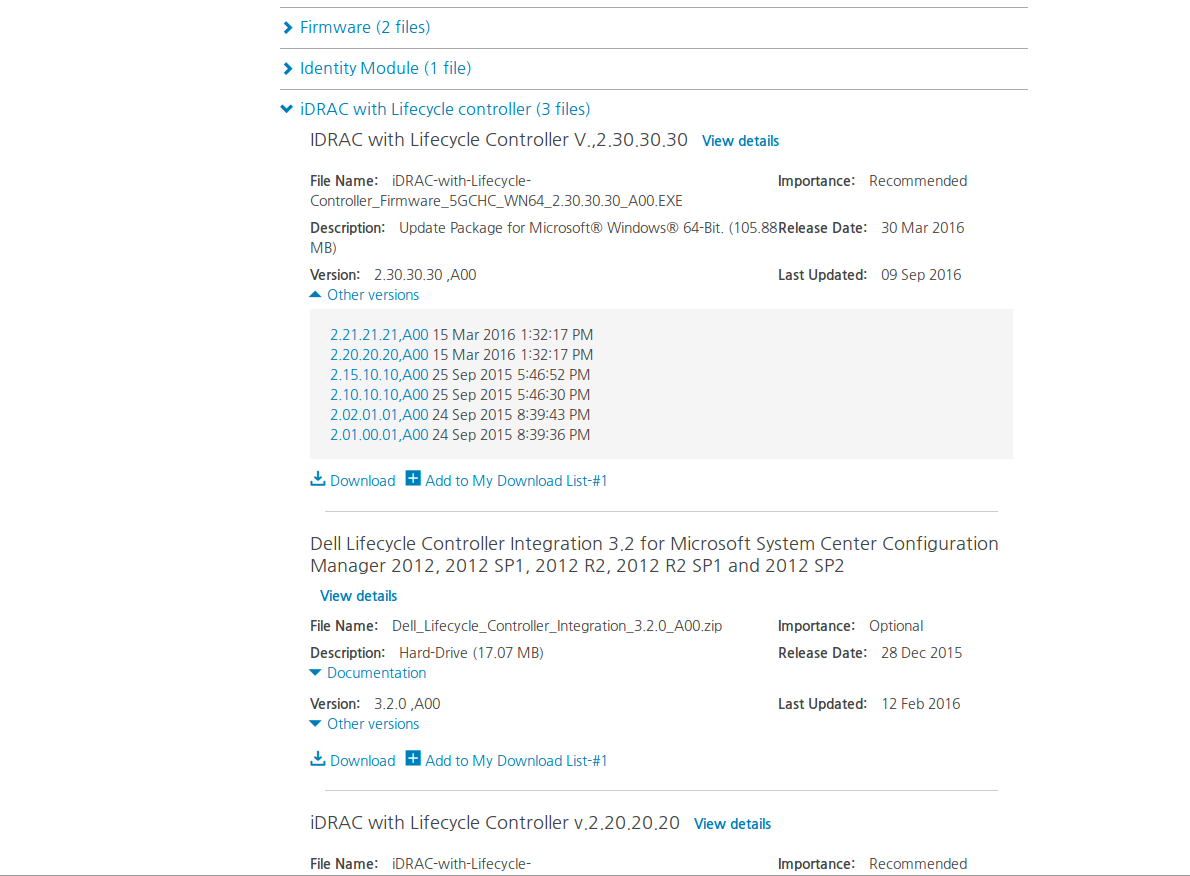1190x876 pixels.
Task: Expand the Identity Module (1 file) section
Action: (384, 68)
